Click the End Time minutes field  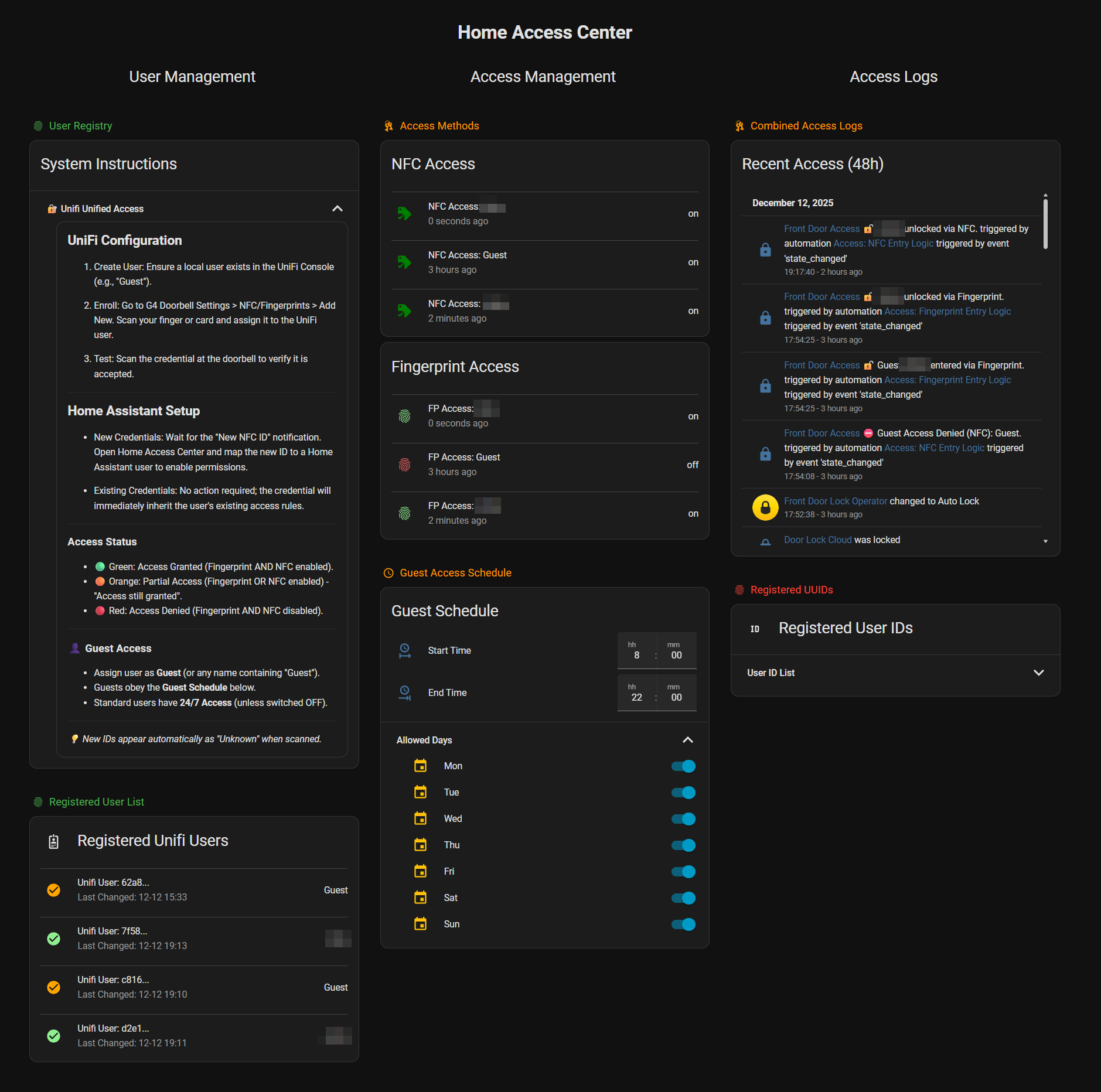(676, 697)
